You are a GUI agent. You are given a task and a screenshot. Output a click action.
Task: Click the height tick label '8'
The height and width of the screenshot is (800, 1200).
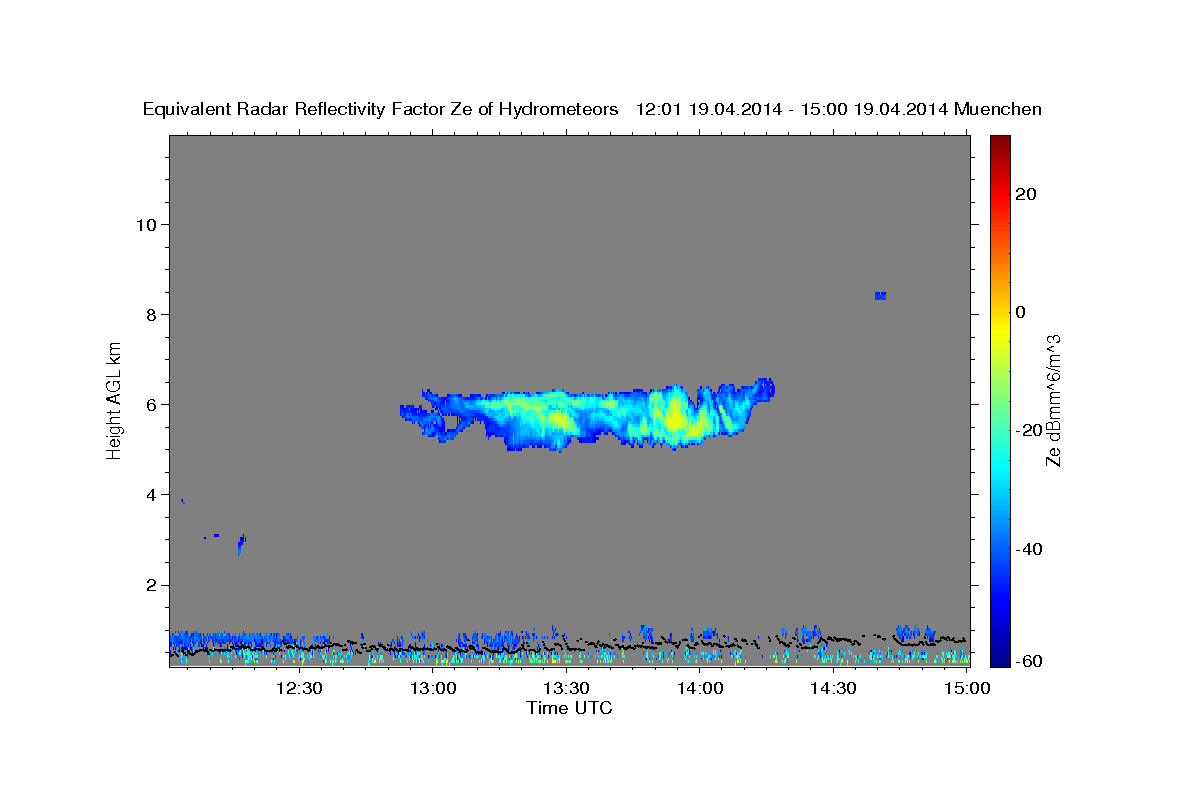[151, 314]
